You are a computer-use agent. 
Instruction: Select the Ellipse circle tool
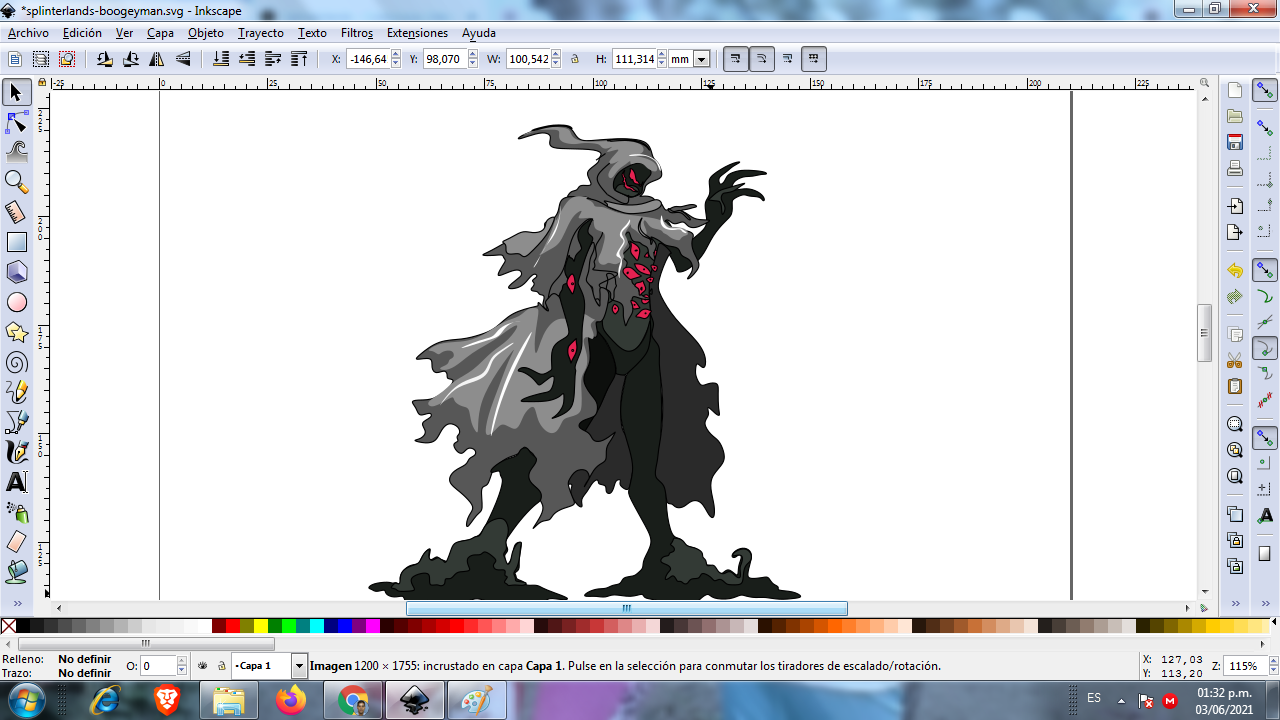click(16, 302)
